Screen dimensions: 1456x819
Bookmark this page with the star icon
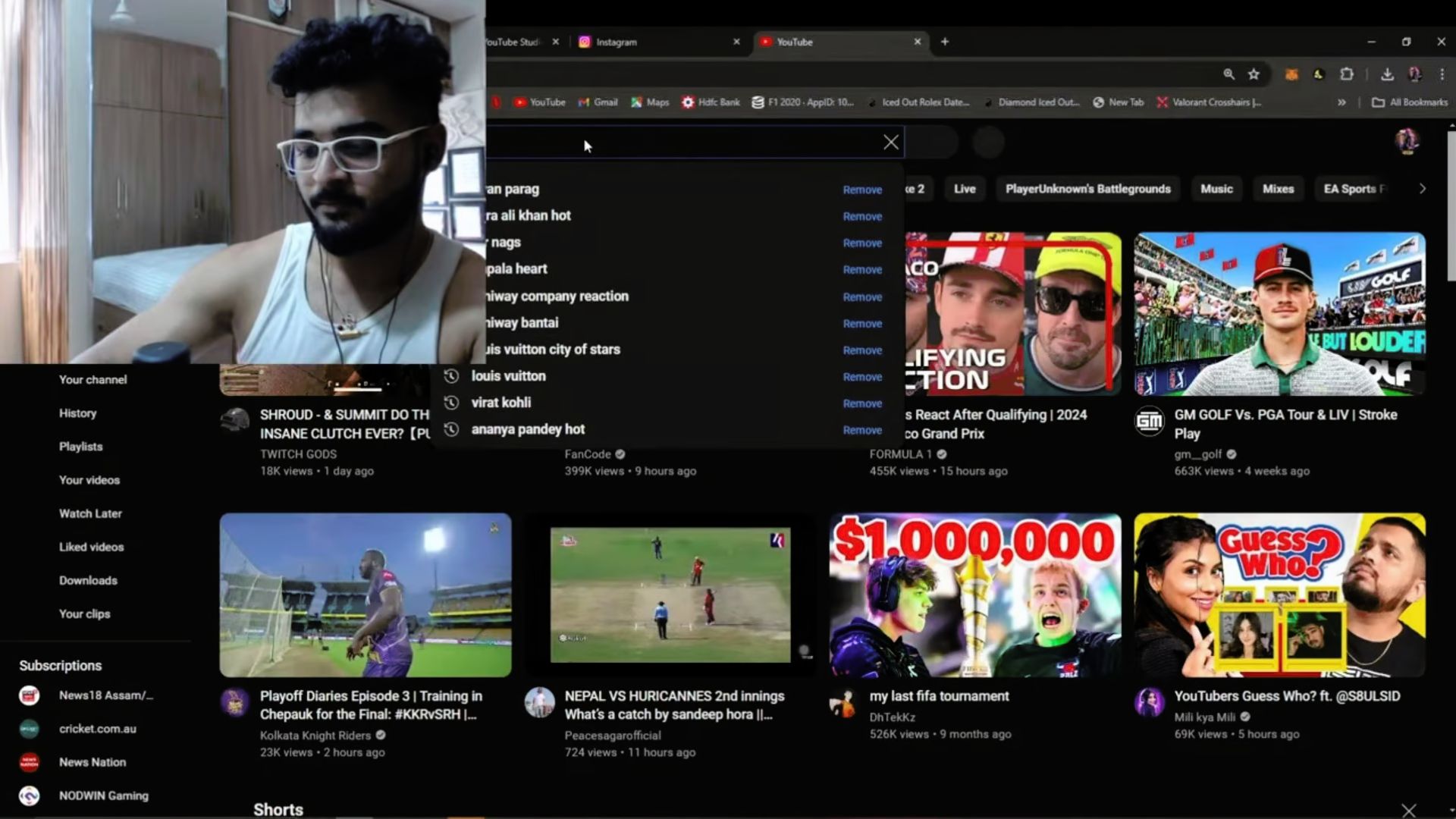click(1254, 74)
